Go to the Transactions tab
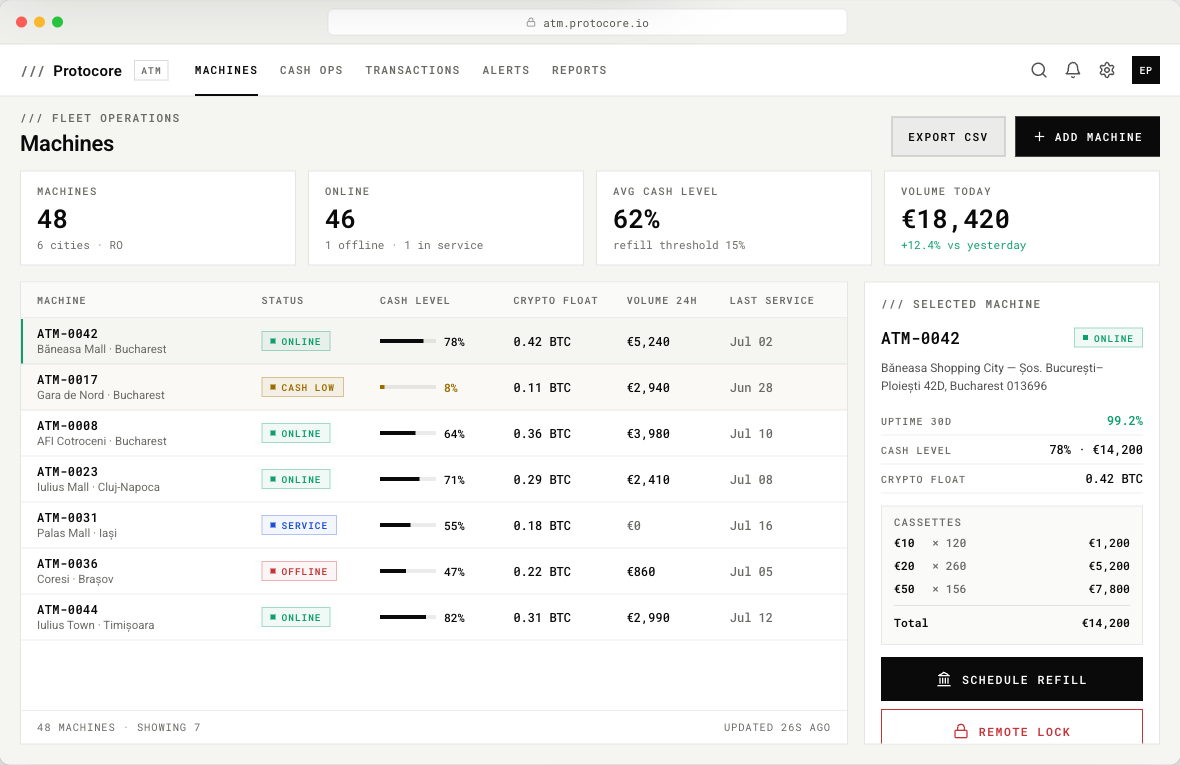 click(412, 70)
